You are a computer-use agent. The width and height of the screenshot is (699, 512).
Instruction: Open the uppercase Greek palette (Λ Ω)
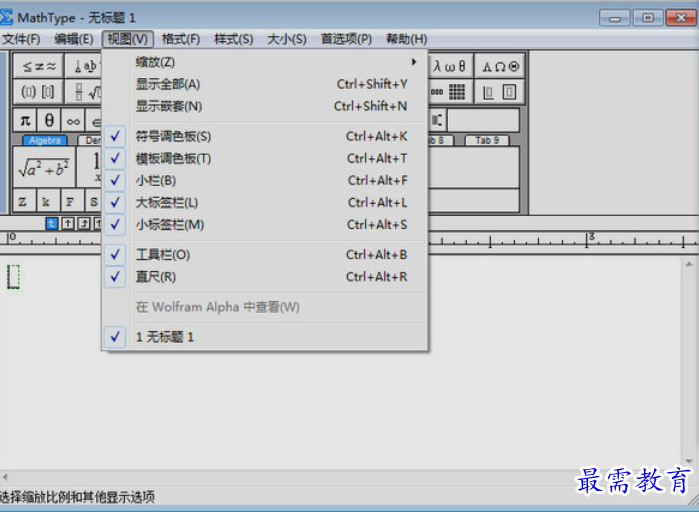click(x=500, y=66)
